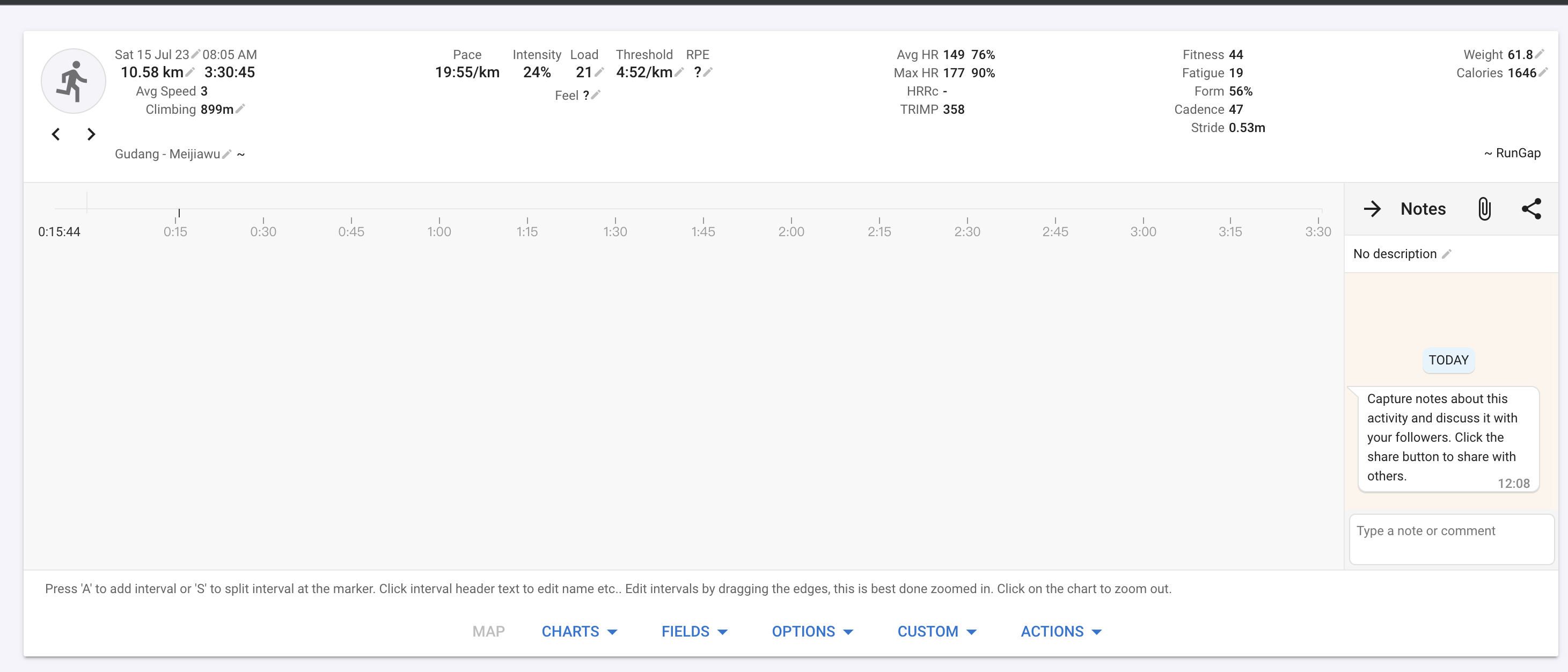
Task: Edit the Climbing 899m pencil icon
Action: click(240, 108)
